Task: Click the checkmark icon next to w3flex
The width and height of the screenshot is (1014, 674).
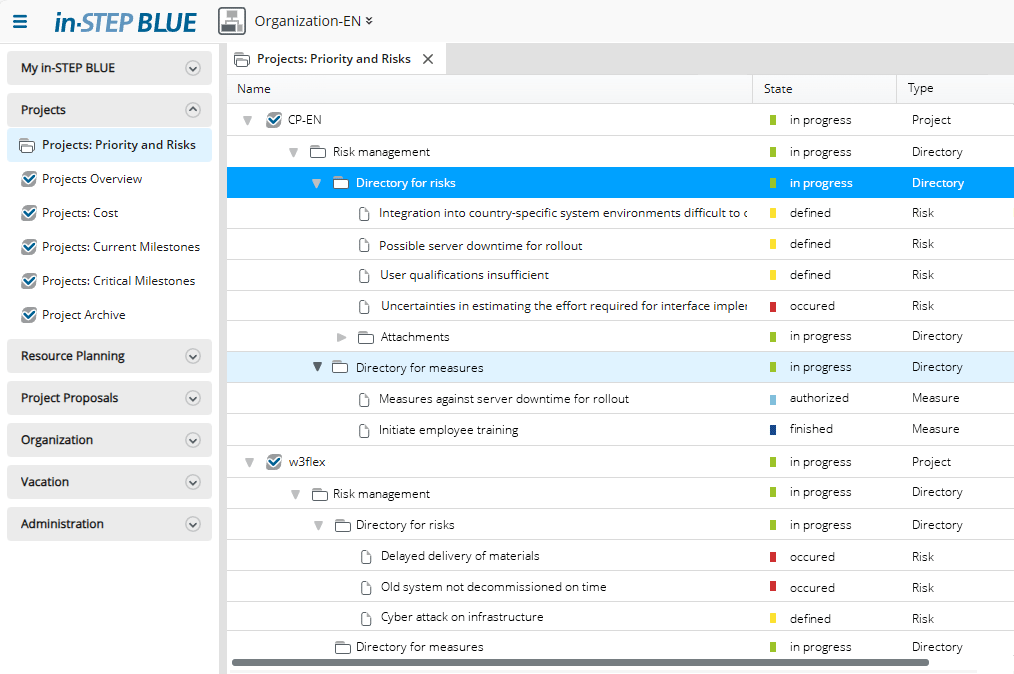Action: [x=273, y=462]
